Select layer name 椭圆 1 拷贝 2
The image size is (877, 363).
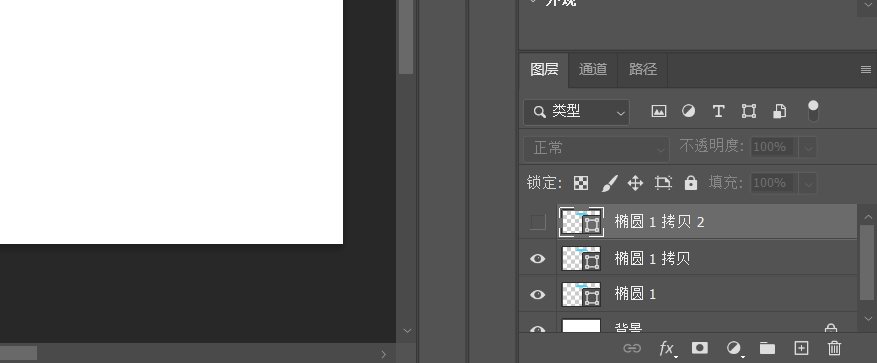coord(659,222)
